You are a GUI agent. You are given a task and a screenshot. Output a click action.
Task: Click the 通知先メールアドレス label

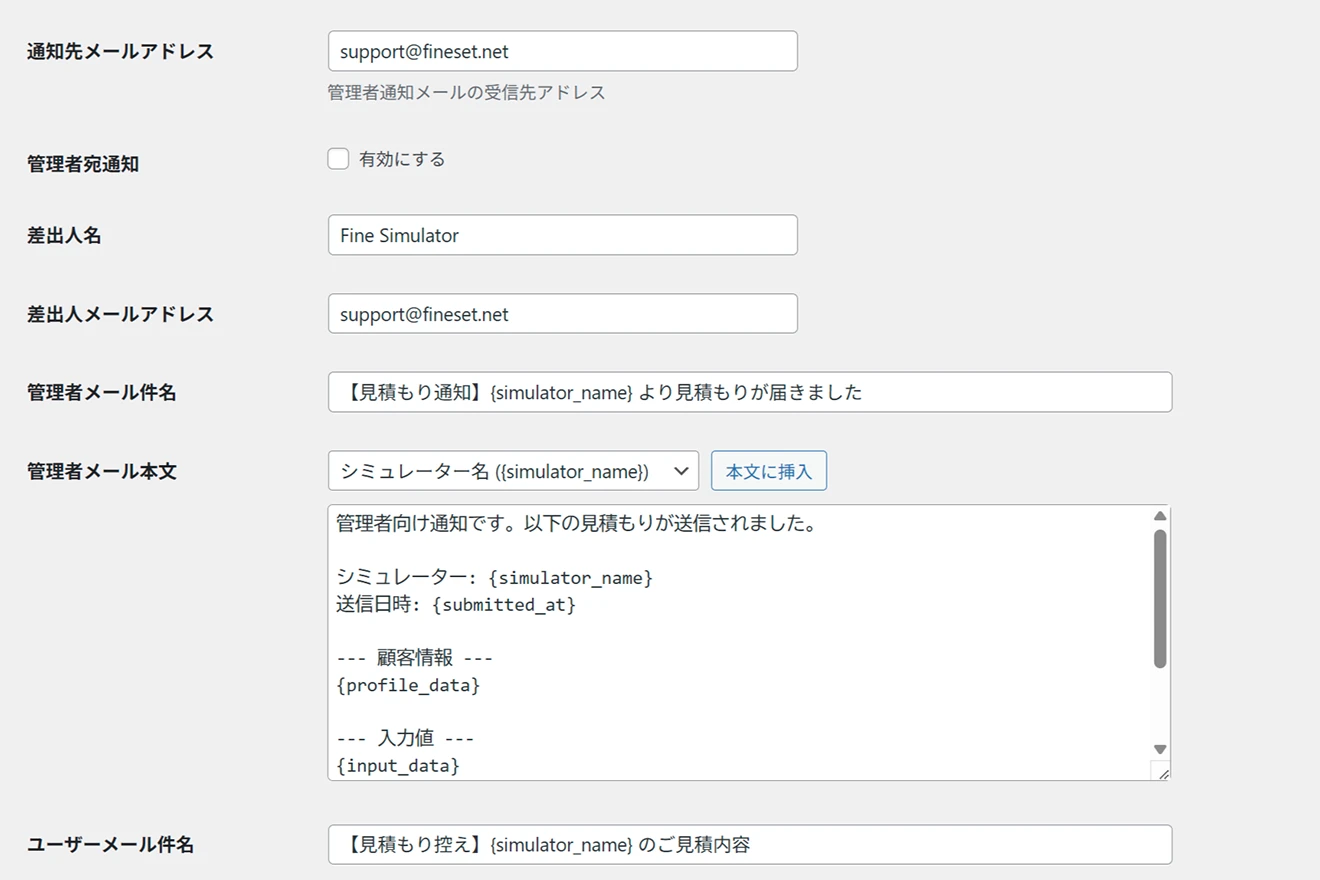tap(120, 51)
